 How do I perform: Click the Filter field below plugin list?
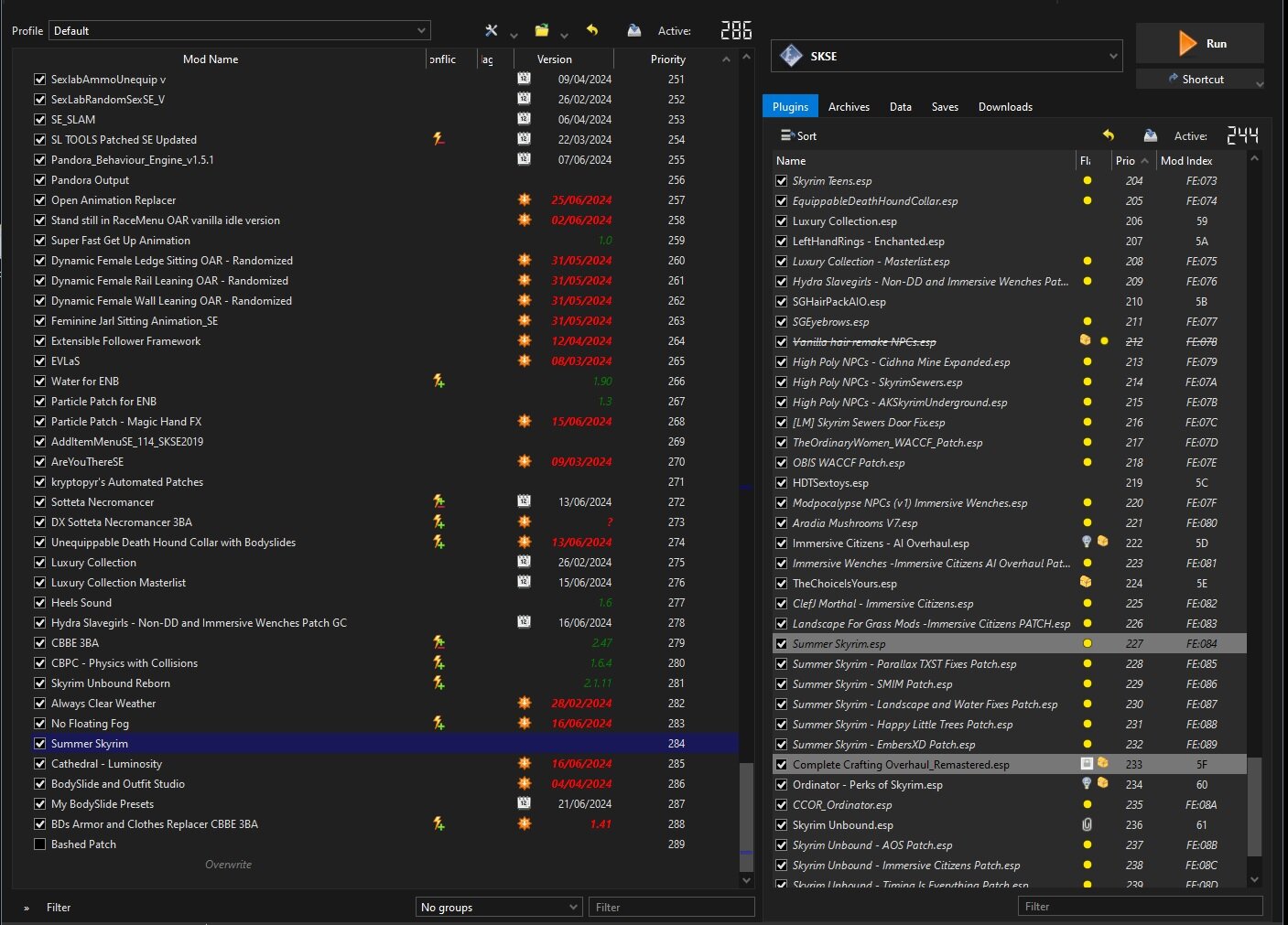[x=1140, y=906]
